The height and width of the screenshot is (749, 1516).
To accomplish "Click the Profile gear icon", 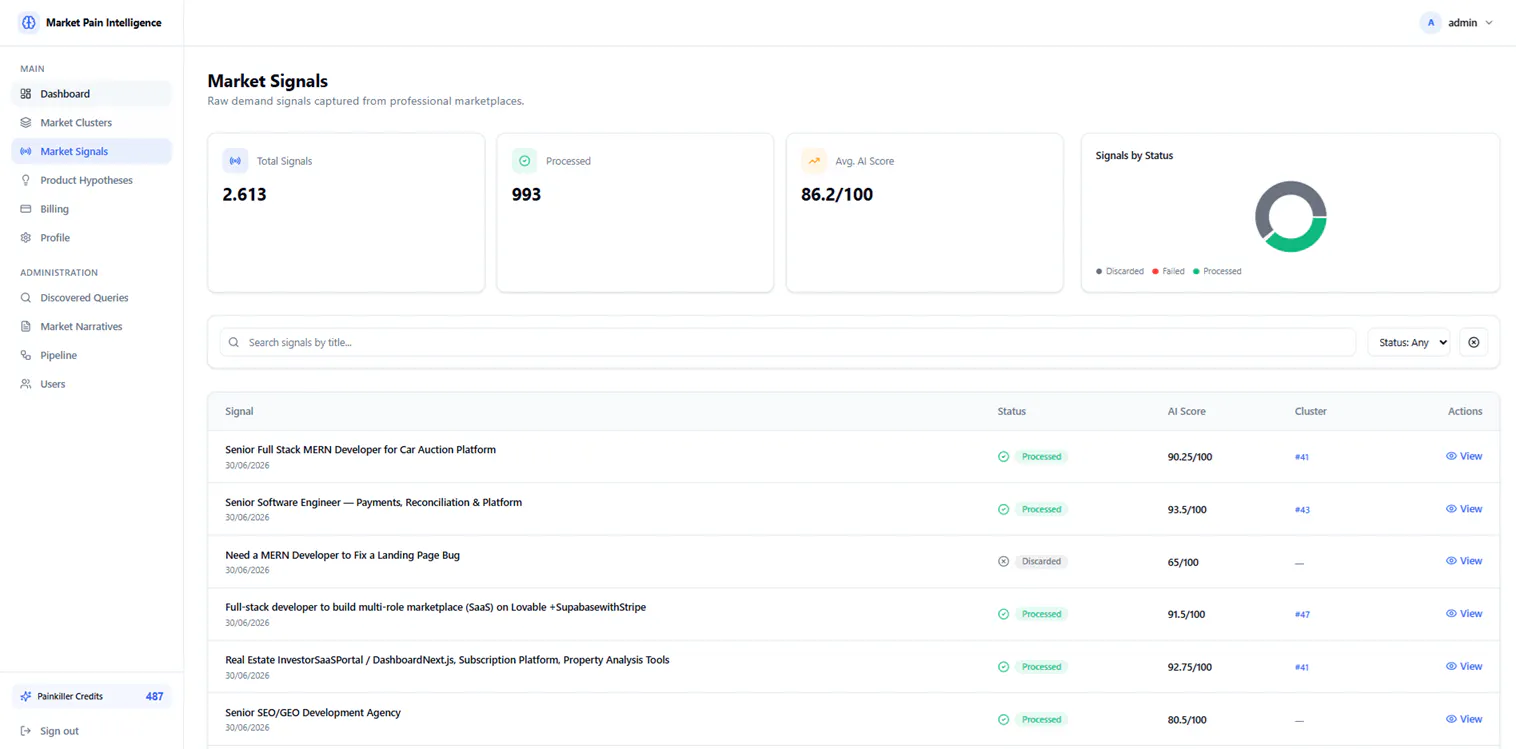I will [26, 238].
